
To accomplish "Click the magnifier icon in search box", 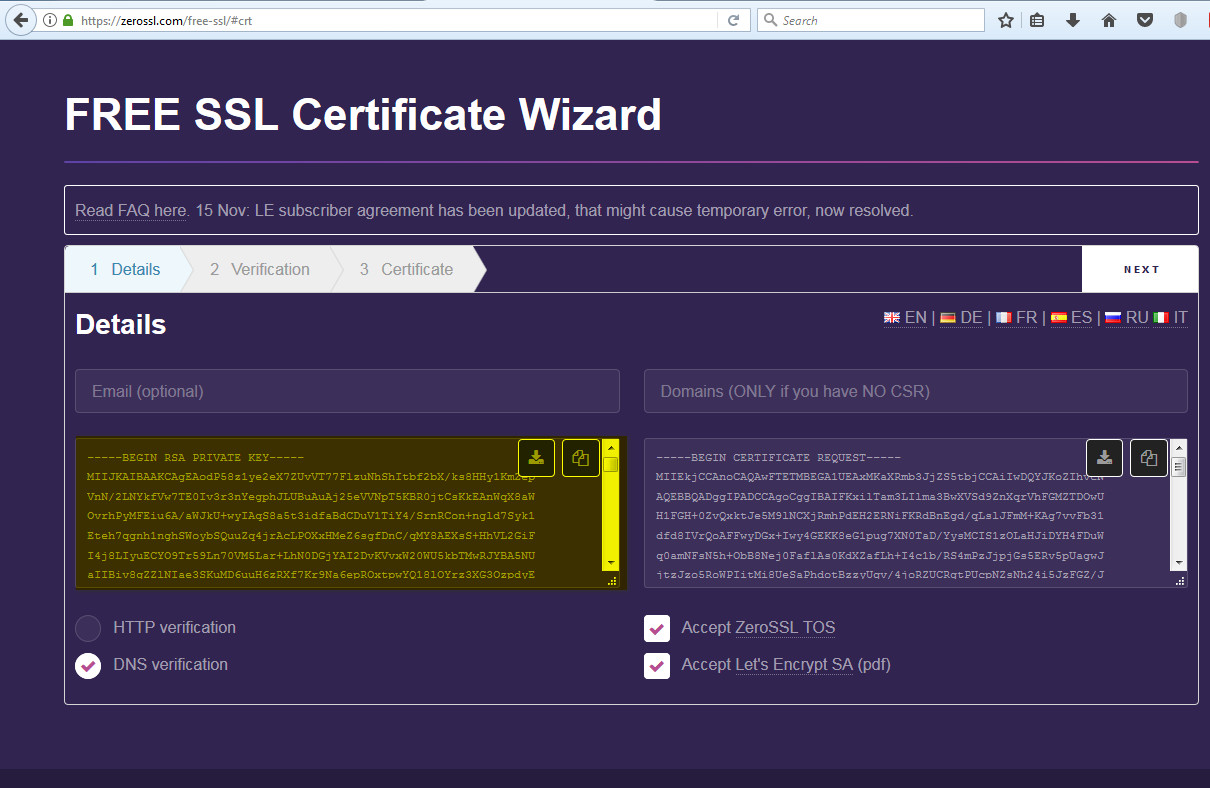I will pos(770,20).
